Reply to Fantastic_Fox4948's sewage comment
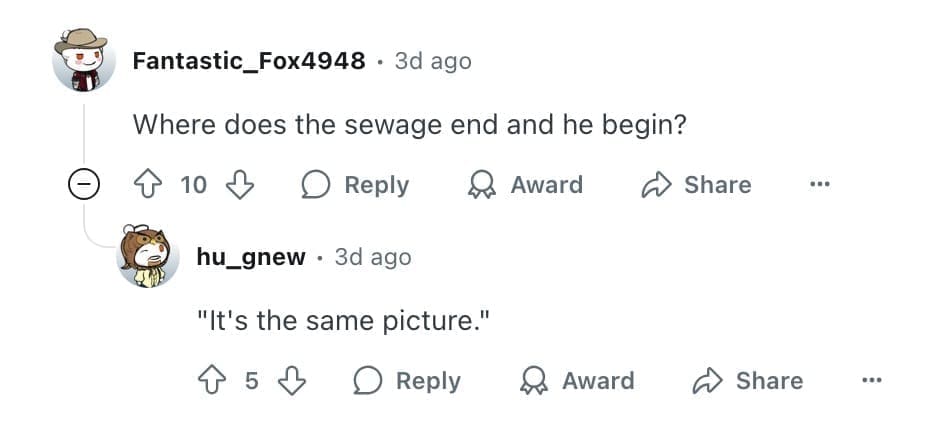The image size is (938, 438). [x=356, y=185]
